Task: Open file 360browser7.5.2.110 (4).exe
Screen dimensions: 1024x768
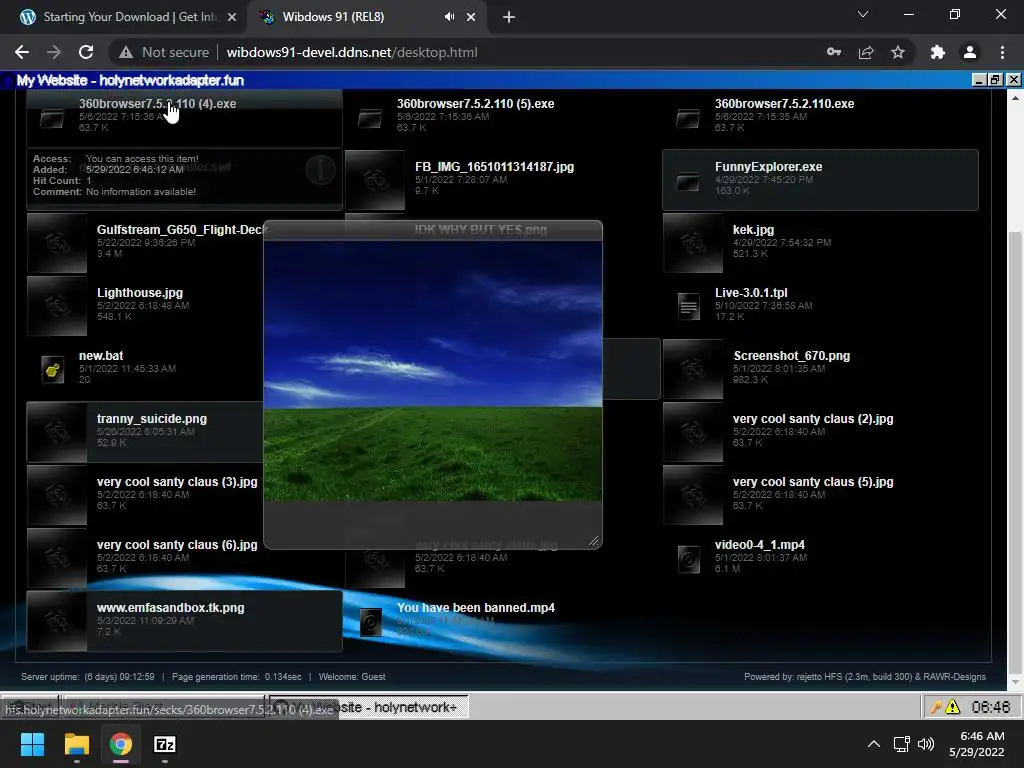Action: tap(157, 104)
